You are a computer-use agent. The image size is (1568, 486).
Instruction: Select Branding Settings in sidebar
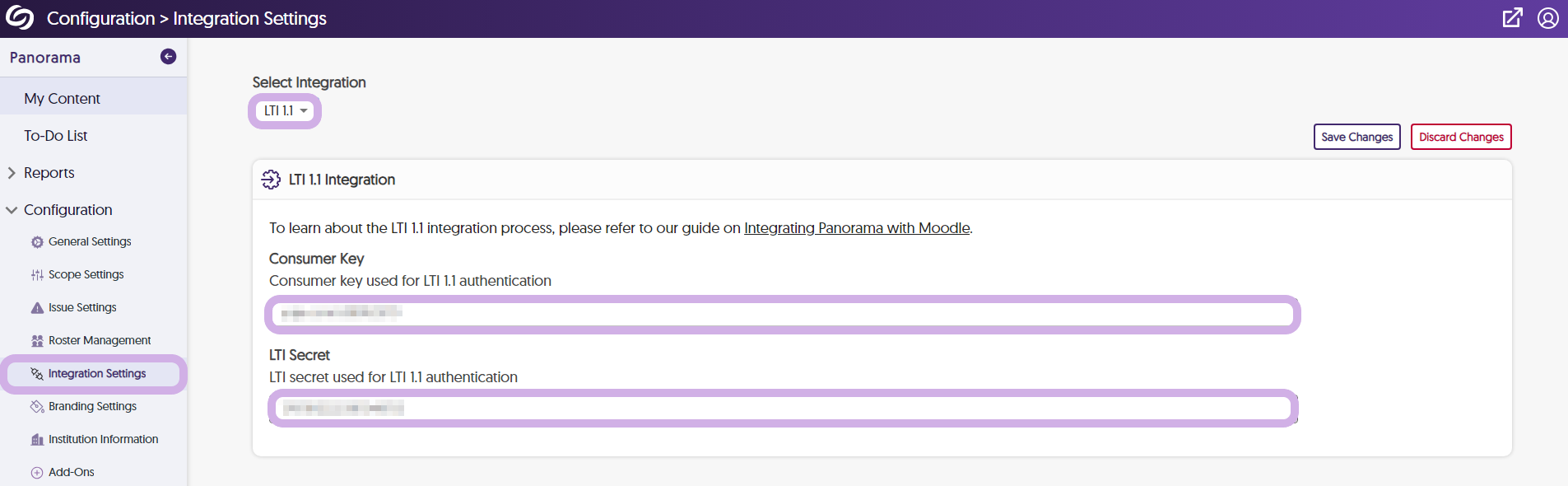click(x=92, y=406)
